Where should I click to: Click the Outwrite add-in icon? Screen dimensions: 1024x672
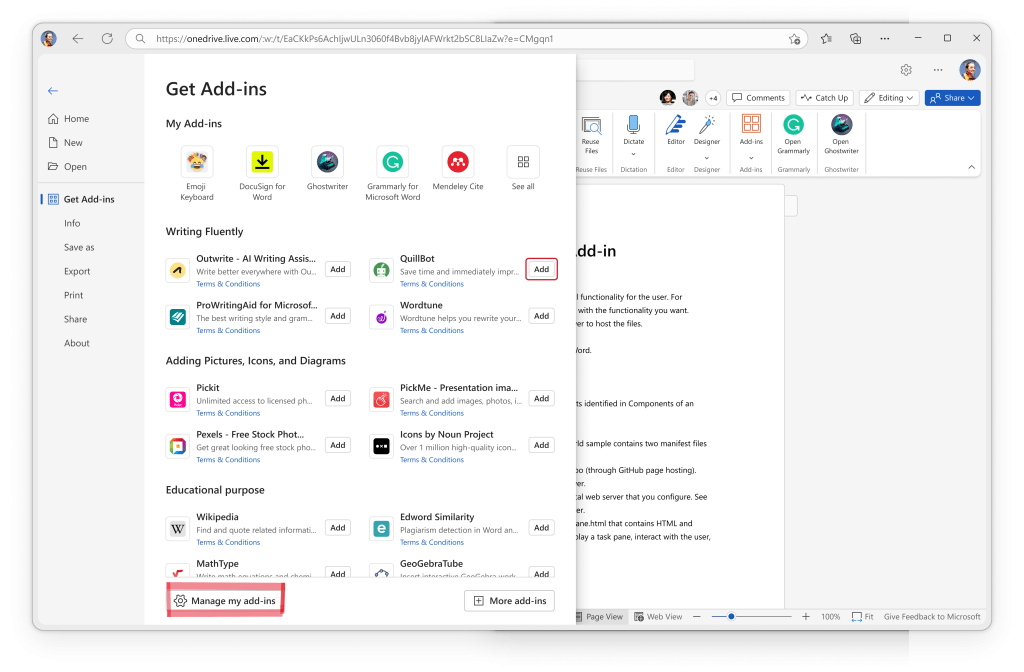pyautogui.click(x=178, y=270)
